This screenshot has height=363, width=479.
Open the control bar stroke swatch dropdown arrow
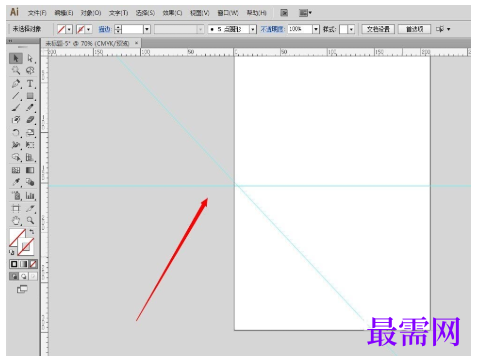click(x=89, y=29)
